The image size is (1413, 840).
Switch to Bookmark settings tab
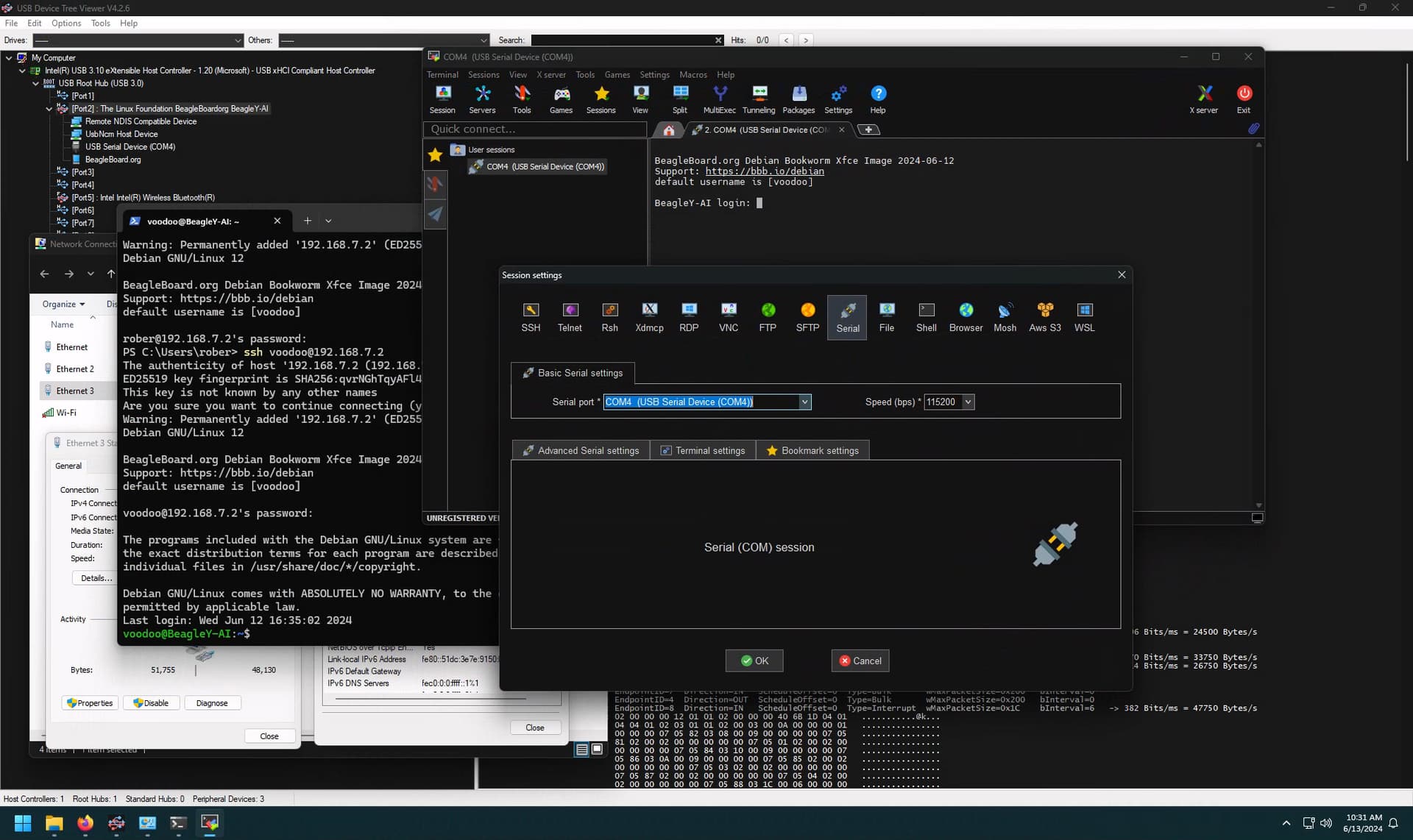[x=812, y=450]
